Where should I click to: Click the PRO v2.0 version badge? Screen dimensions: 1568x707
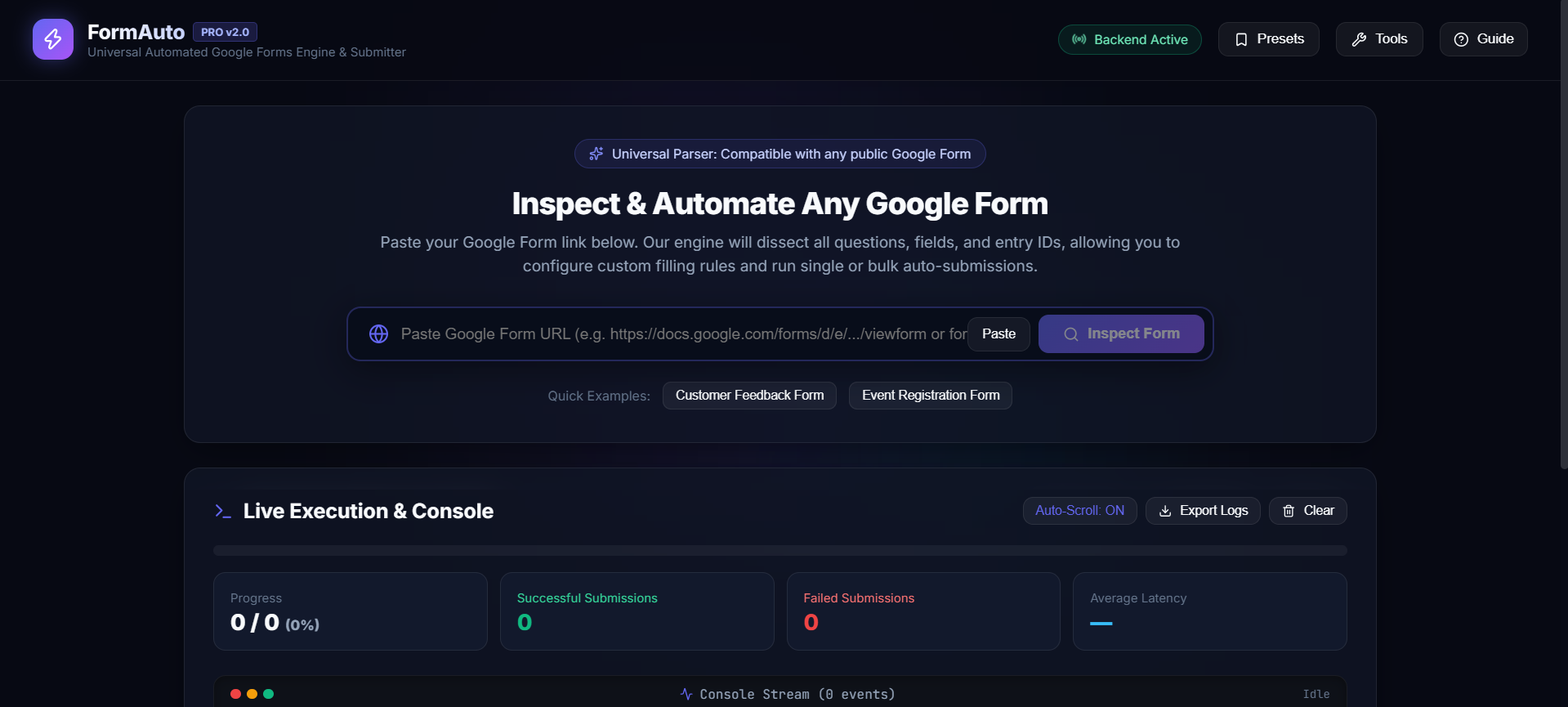(x=225, y=32)
